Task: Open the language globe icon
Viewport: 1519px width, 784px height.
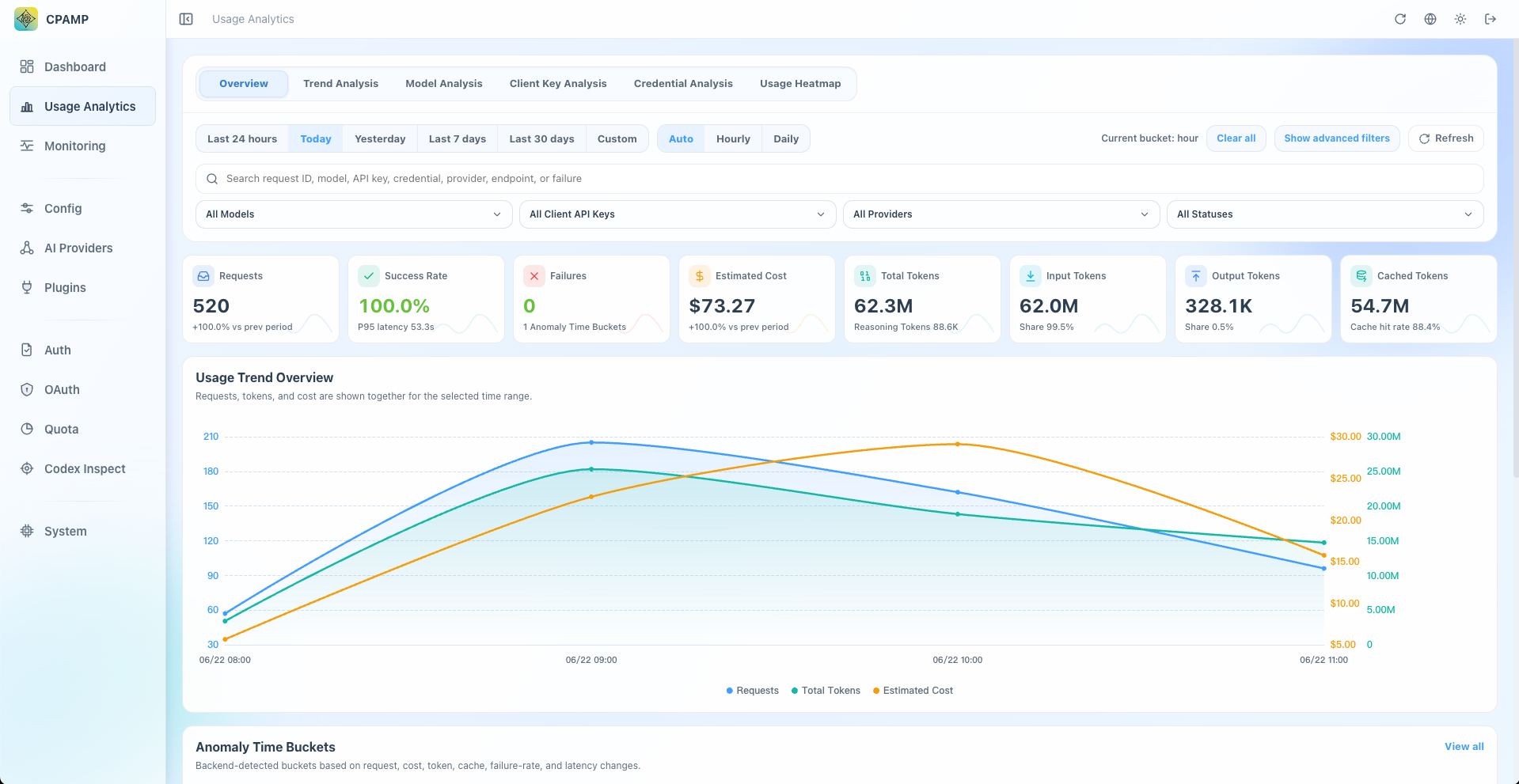Action: [x=1430, y=19]
